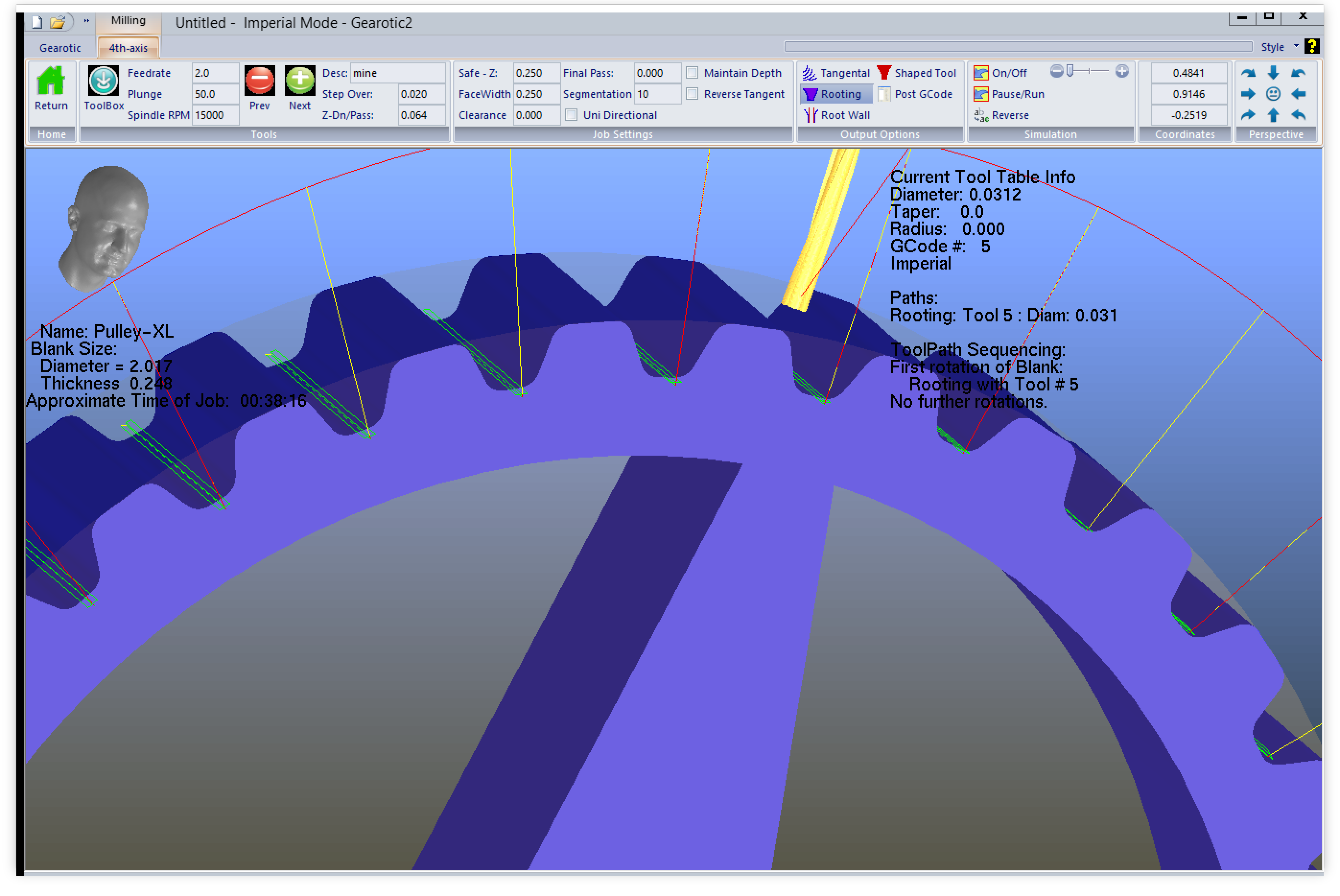This screenshot has height=896, width=1340.
Task: Expand the quick access toolbar arrow
Action: [87, 22]
